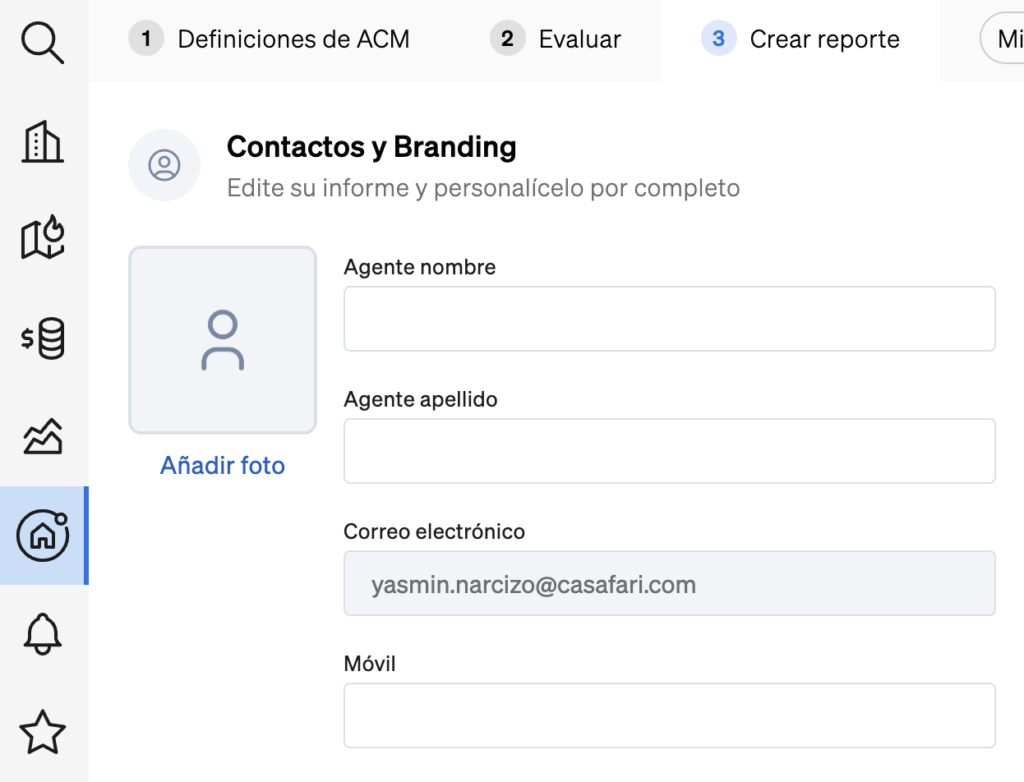Click the step number 3 badge
1024x782 pixels.
[718, 40]
